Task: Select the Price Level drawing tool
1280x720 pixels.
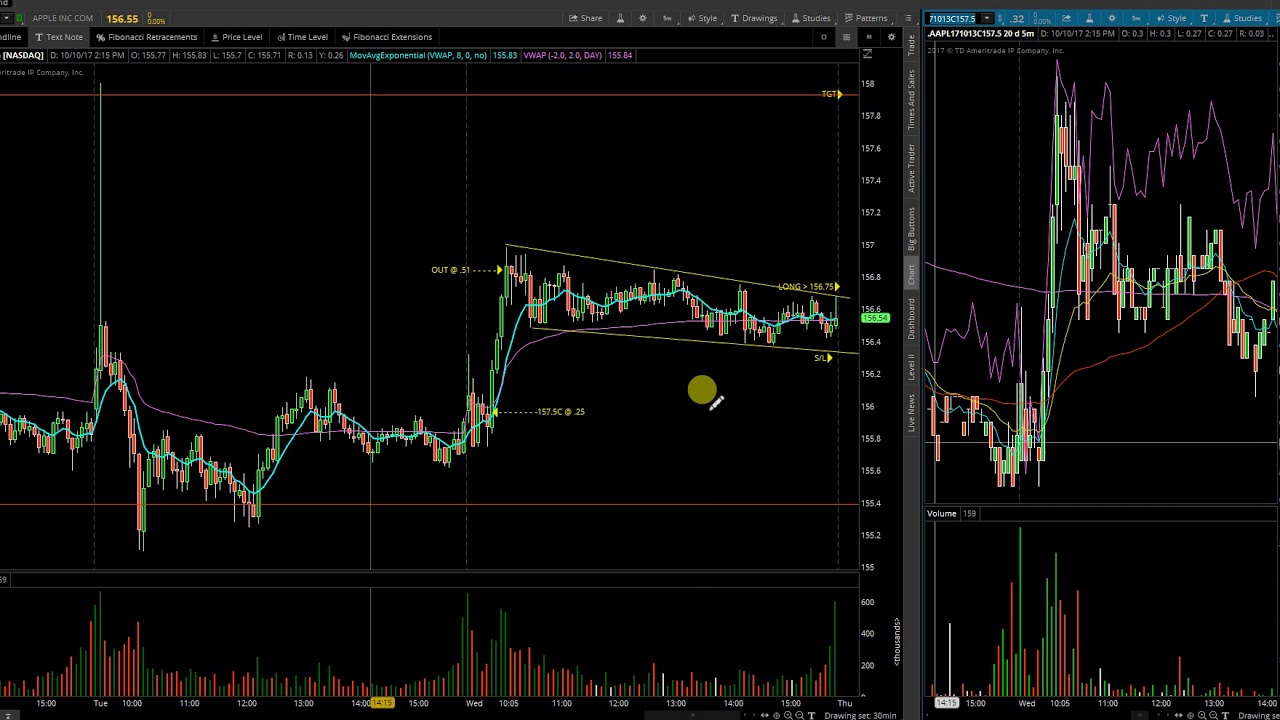Action: 236,37
